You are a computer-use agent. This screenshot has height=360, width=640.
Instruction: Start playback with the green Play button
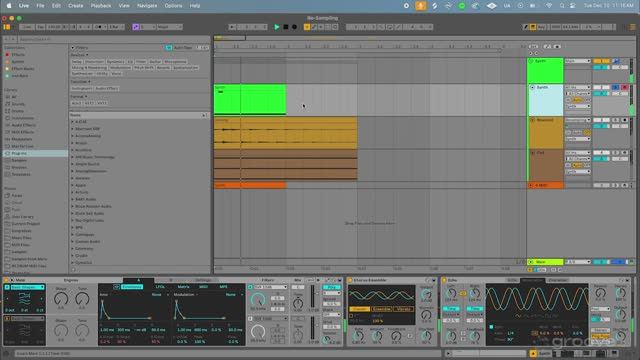276,27
